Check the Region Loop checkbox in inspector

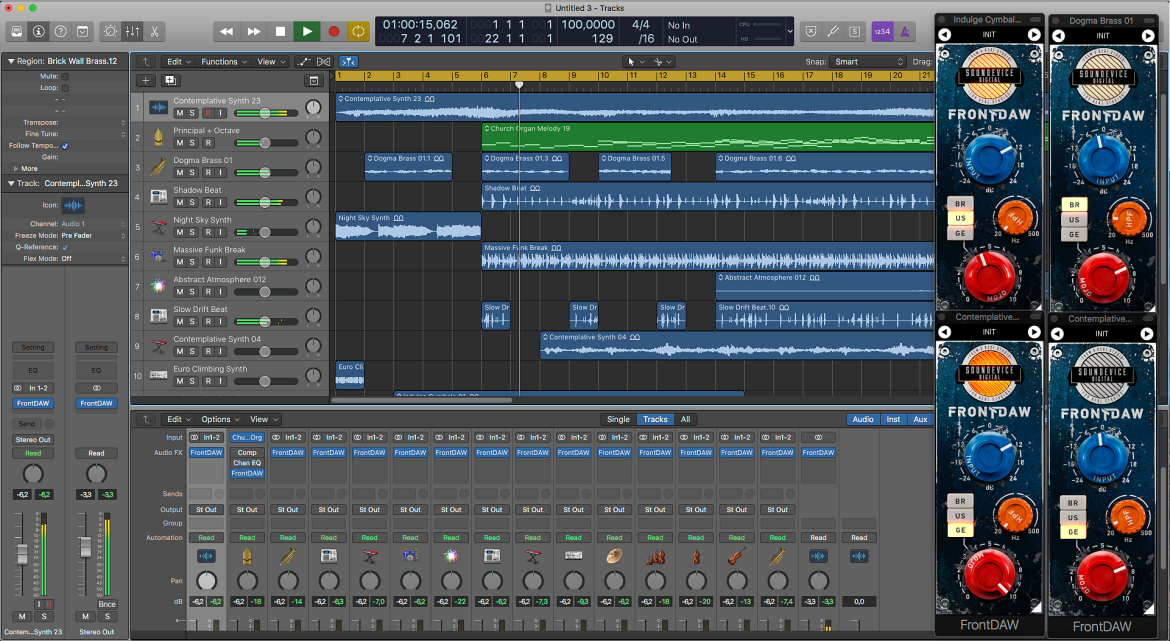(65, 88)
